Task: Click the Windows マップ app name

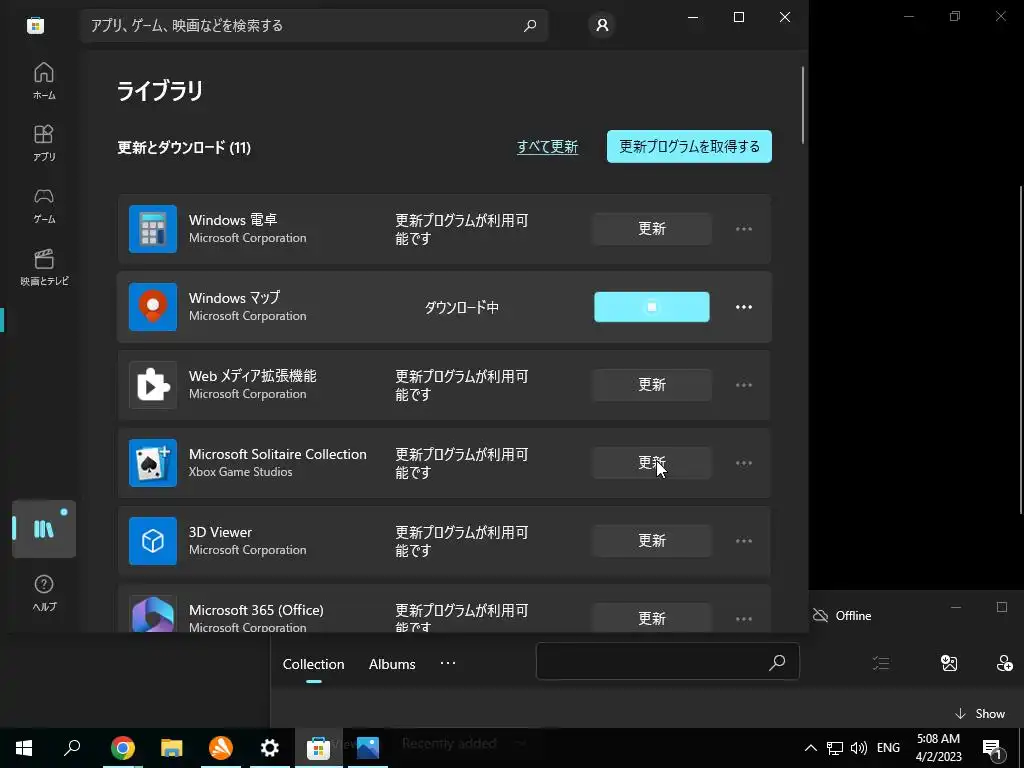Action: pyautogui.click(x=234, y=298)
